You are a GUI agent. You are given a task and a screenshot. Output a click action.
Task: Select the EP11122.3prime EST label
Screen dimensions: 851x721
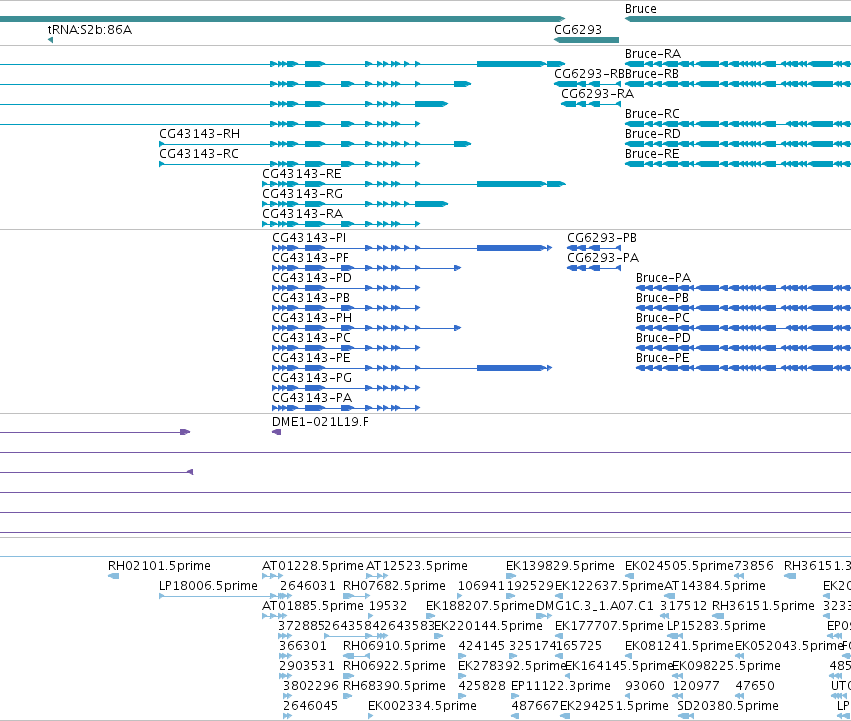click(x=561, y=686)
